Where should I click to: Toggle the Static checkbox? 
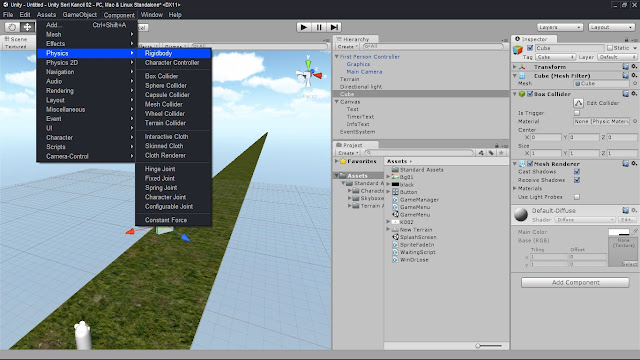610,48
